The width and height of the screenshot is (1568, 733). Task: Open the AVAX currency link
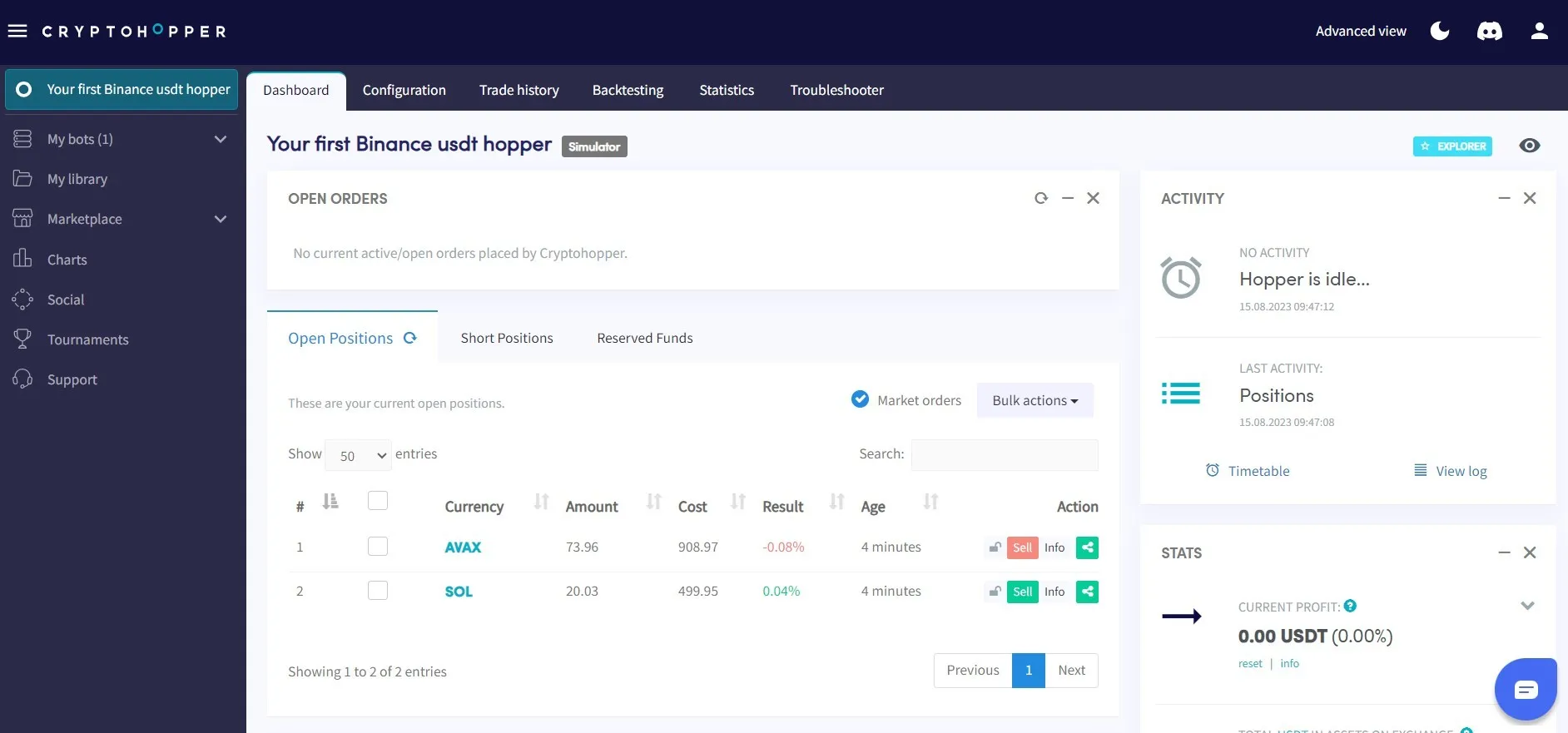point(463,547)
